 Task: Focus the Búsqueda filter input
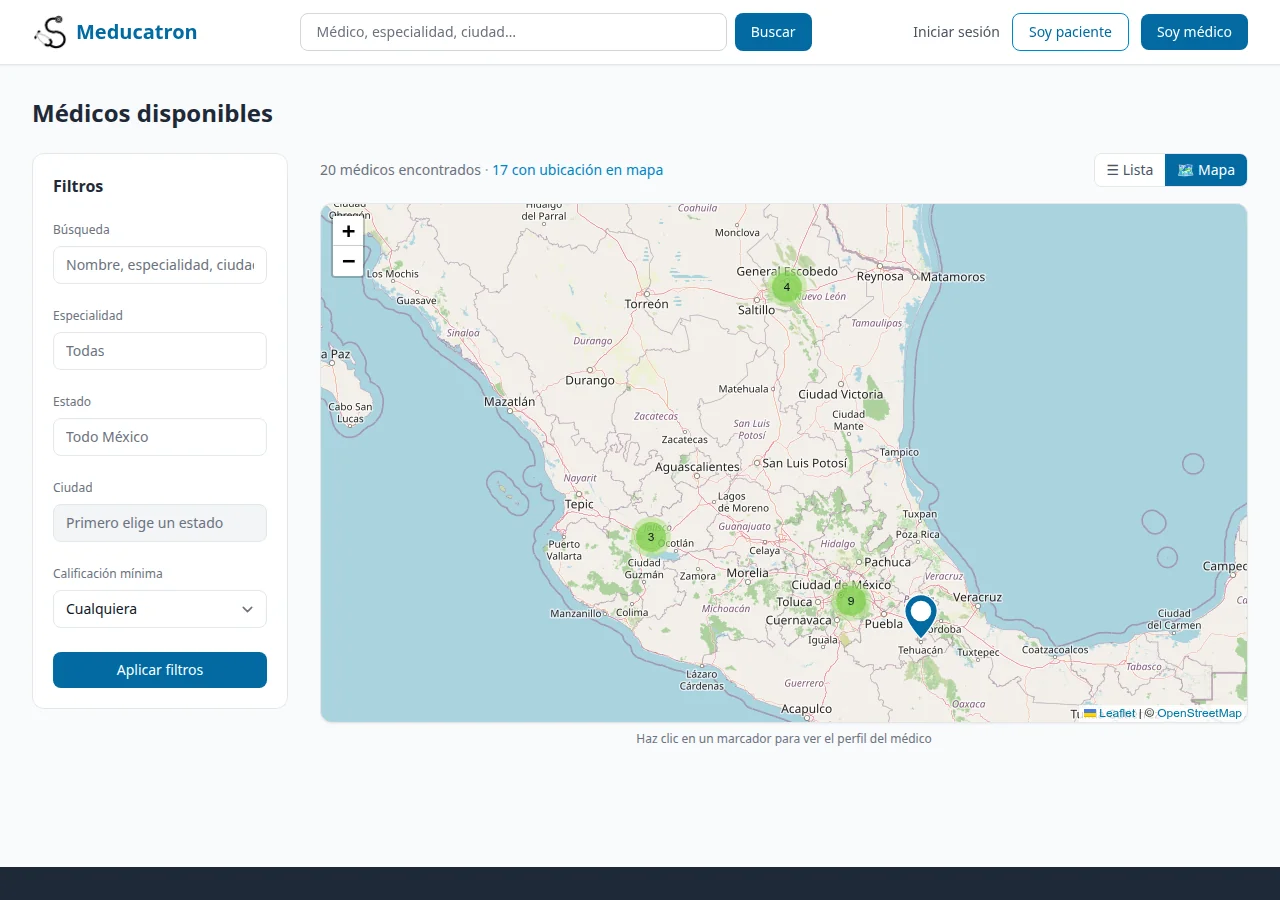160,265
